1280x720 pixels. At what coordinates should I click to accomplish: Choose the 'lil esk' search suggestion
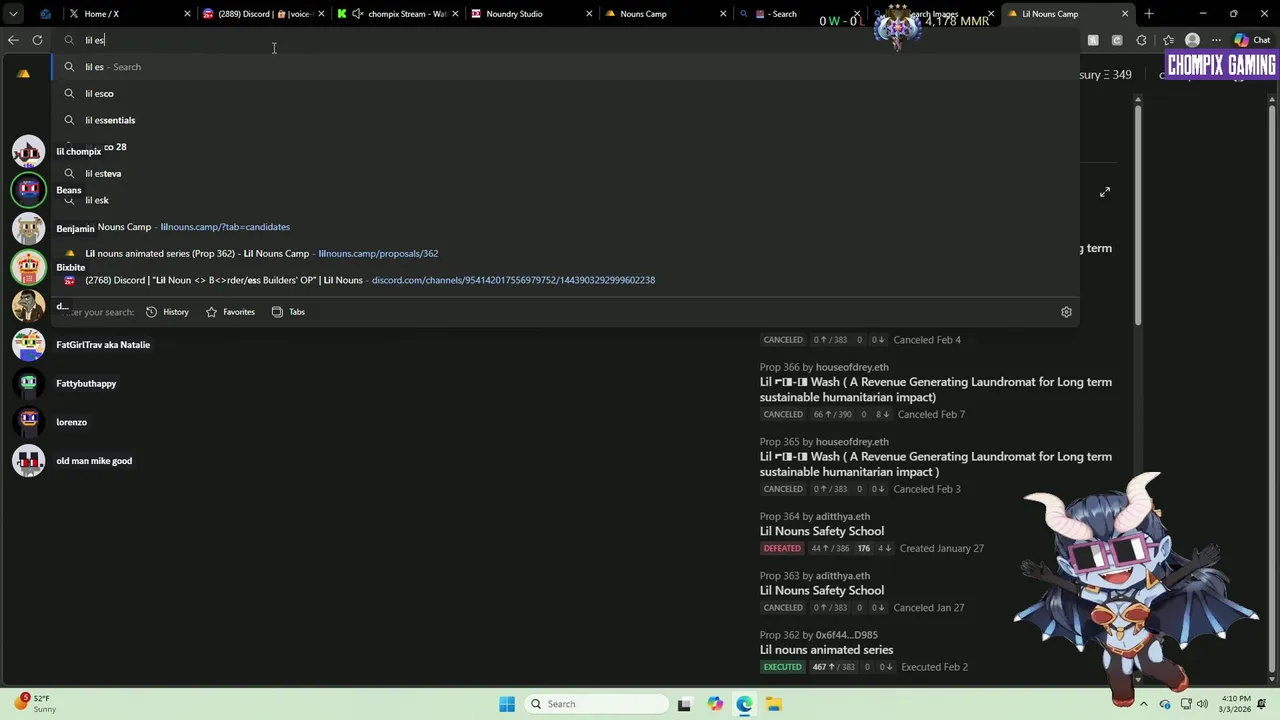(565, 200)
